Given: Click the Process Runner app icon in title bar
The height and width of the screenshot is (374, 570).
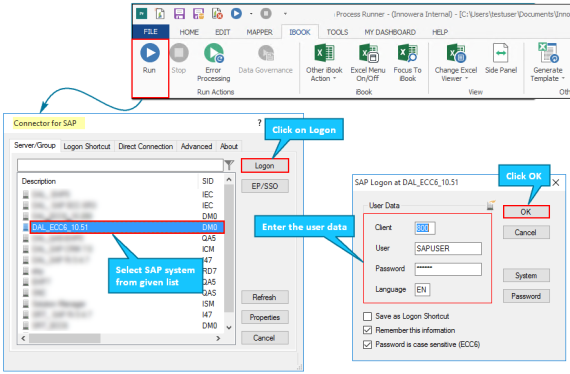Looking at the screenshot, I should 141,14.
